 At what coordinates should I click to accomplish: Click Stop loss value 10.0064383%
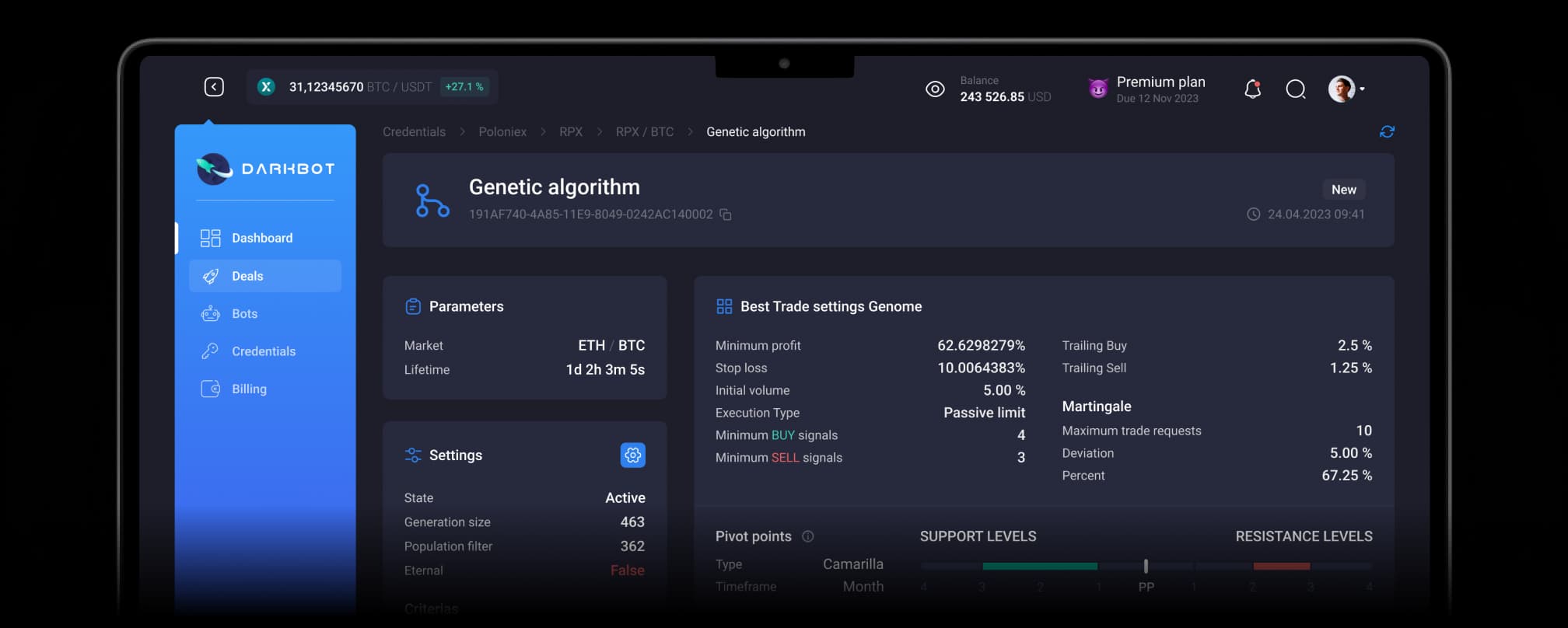981,368
